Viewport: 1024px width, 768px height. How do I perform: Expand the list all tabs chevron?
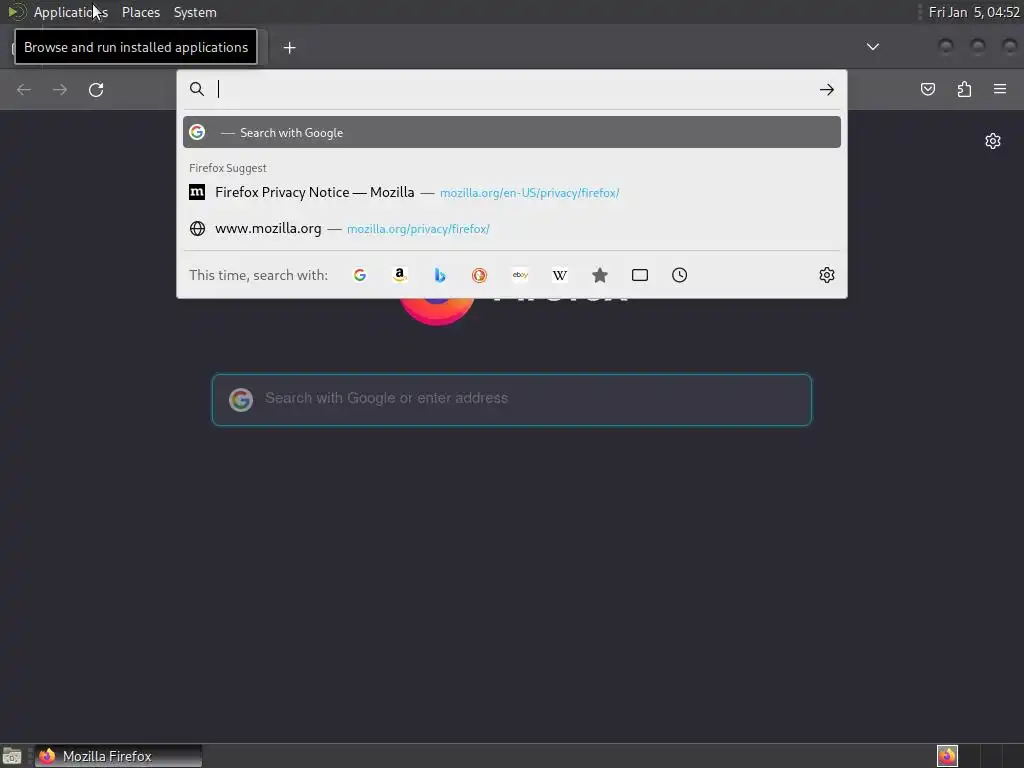872,46
